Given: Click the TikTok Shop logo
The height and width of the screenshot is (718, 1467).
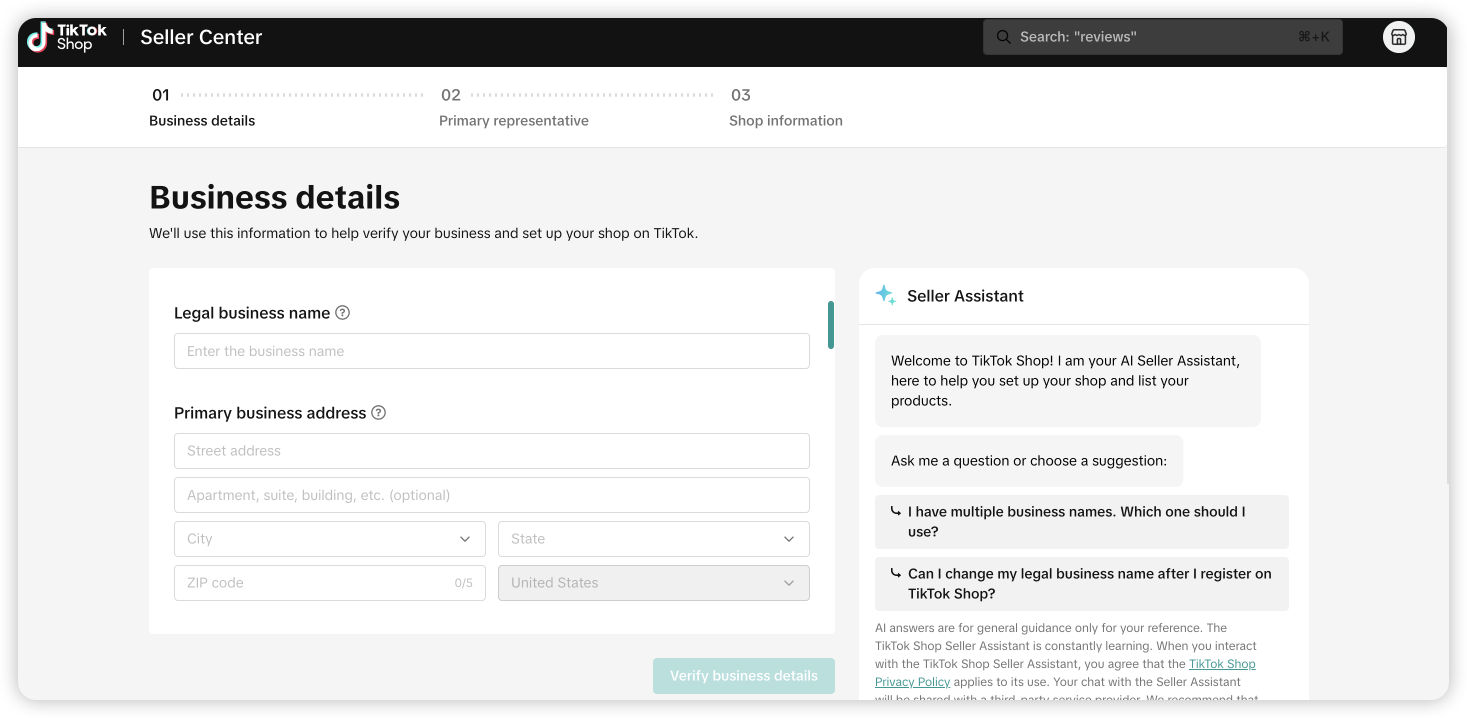Looking at the screenshot, I should pyautogui.click(x=67, y=37).
